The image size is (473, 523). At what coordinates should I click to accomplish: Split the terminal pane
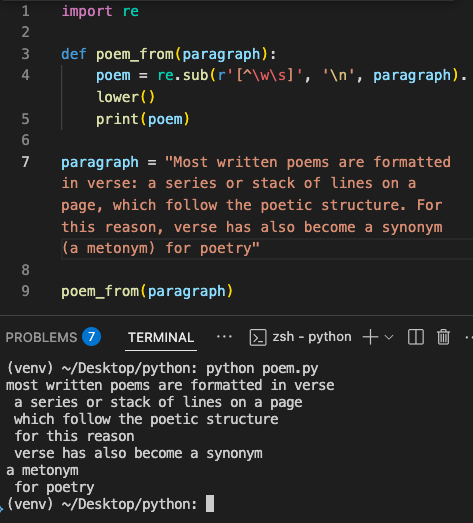(416, 337)
